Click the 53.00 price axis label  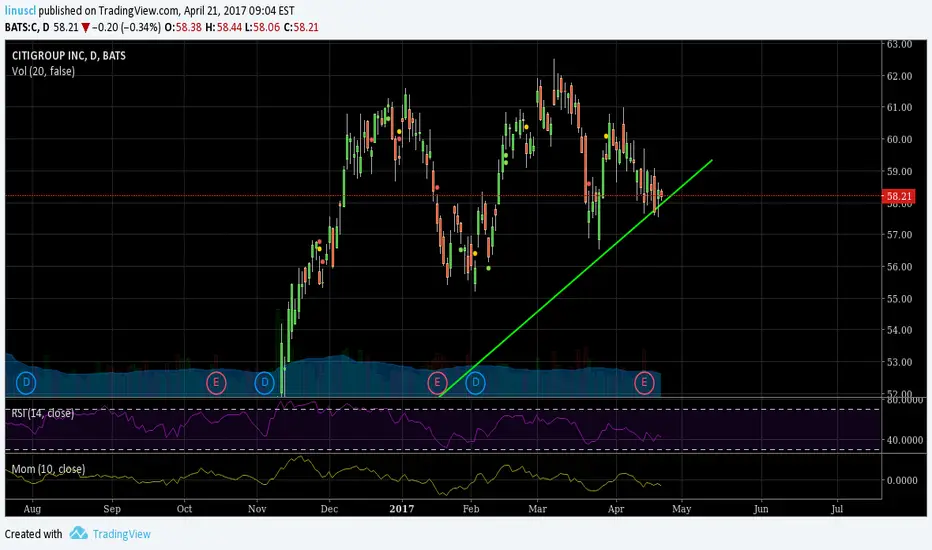(x=899, y=362)
